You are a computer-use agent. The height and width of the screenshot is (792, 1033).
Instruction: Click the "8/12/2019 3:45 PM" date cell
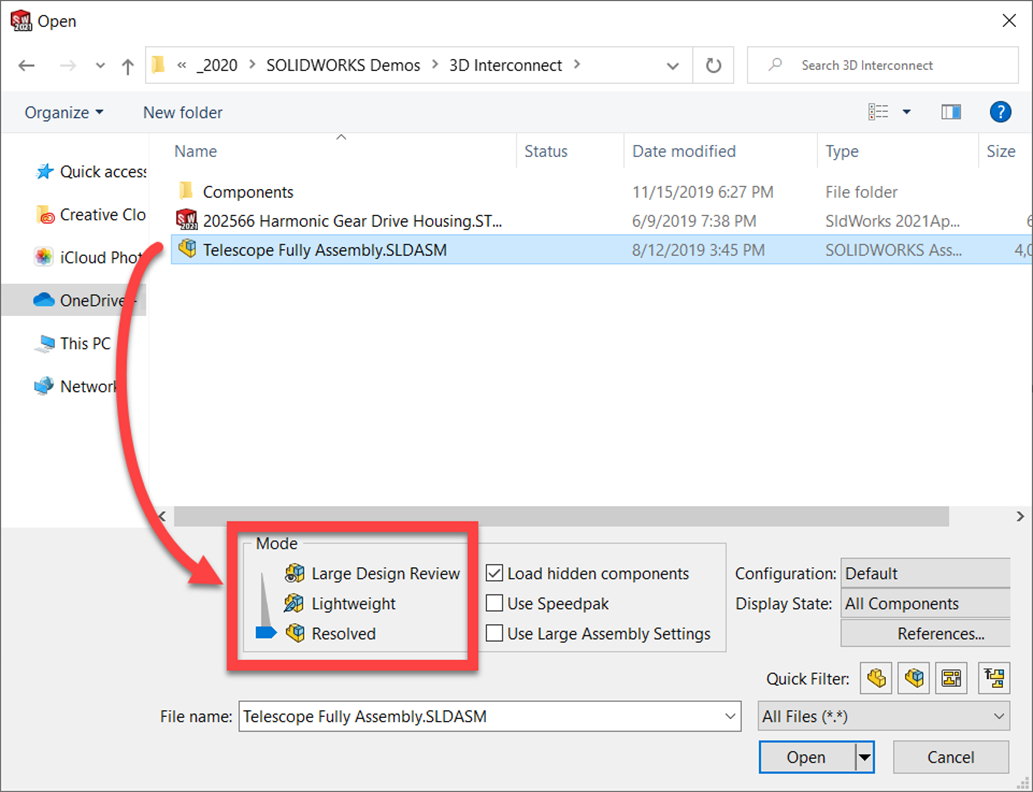tap(698, 250)
